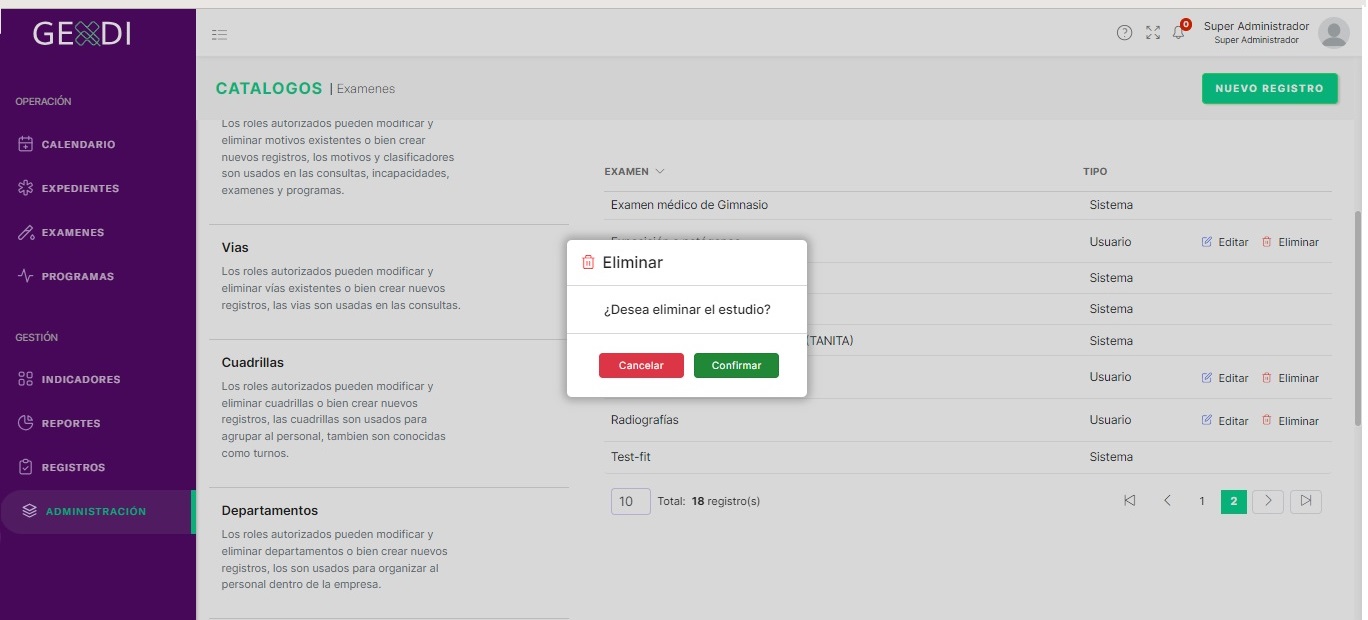This screenshot has height=620, width=1368.
Task: Toggle the sidebar hamburger menu icon
Action: click(220, 34)
